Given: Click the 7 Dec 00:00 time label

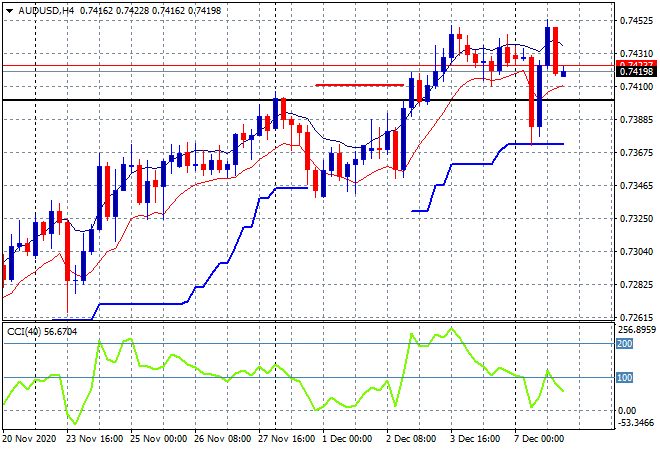Looking at the screenshot, I should (x=539, y=439).
